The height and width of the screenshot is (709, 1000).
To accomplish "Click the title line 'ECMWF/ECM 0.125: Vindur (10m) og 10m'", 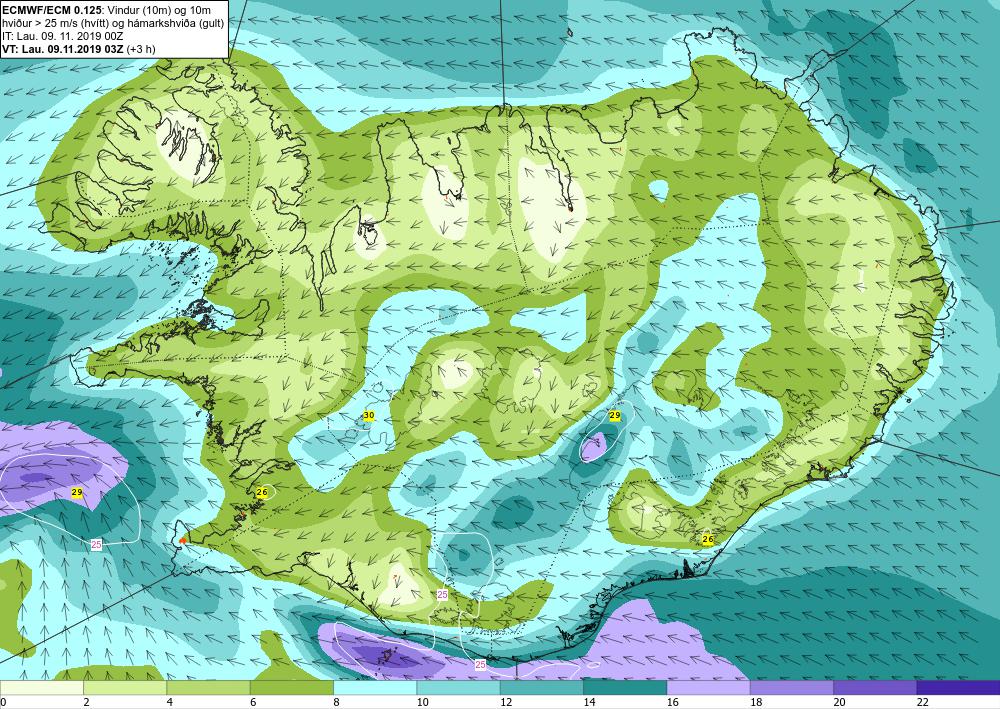I will tap(106, 10).
